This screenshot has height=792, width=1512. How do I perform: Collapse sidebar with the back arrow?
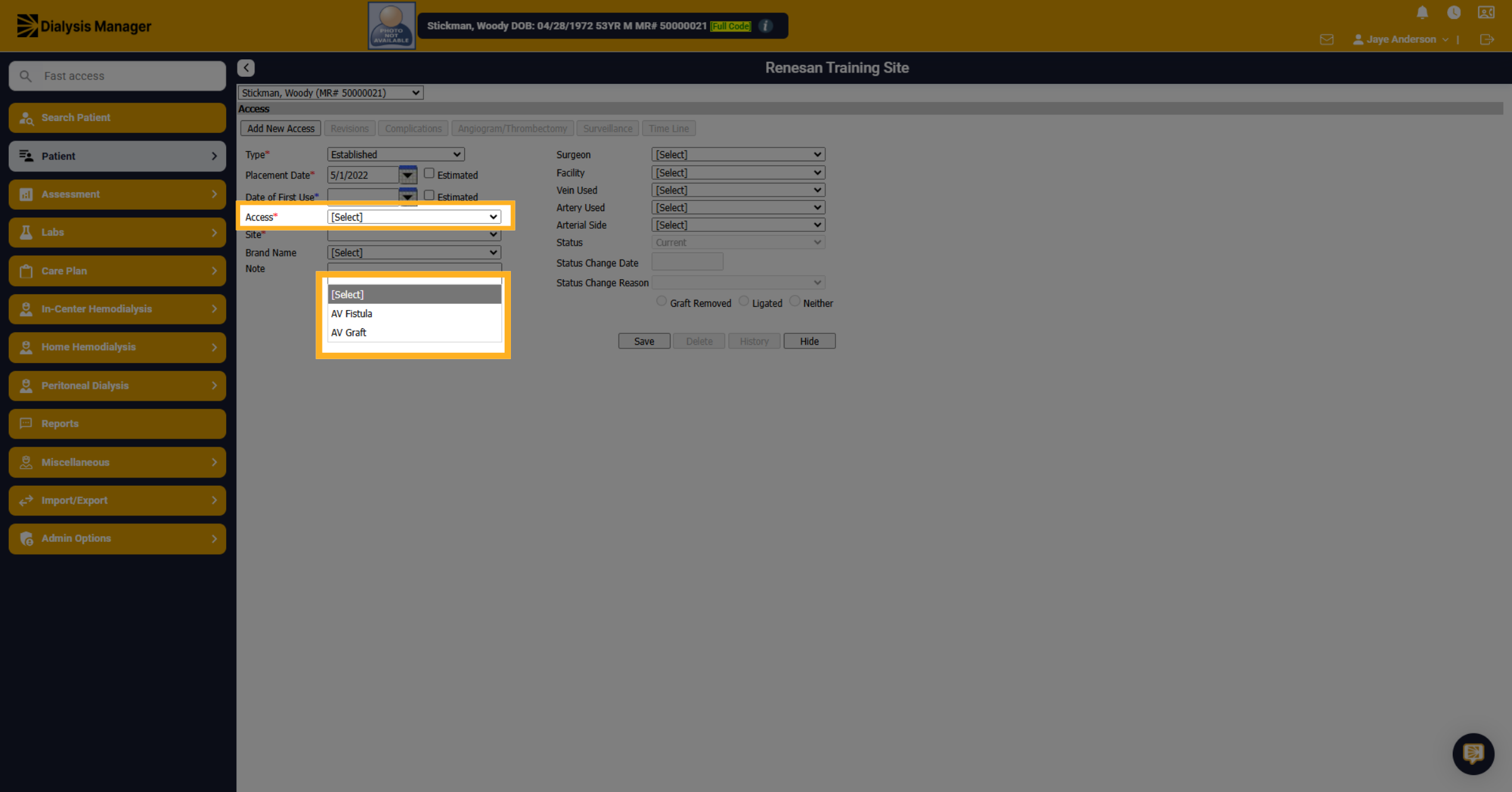click(x=246, y=67)
